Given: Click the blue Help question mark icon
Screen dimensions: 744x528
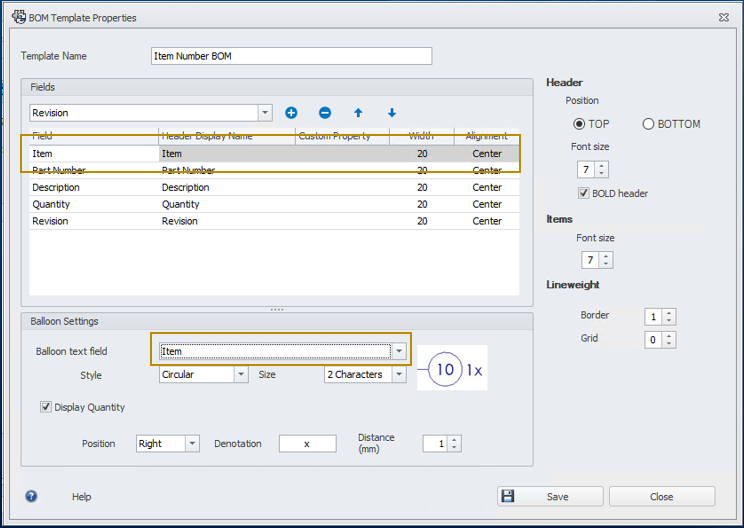Looking at the screenshot, I should [x=31, y=496].
